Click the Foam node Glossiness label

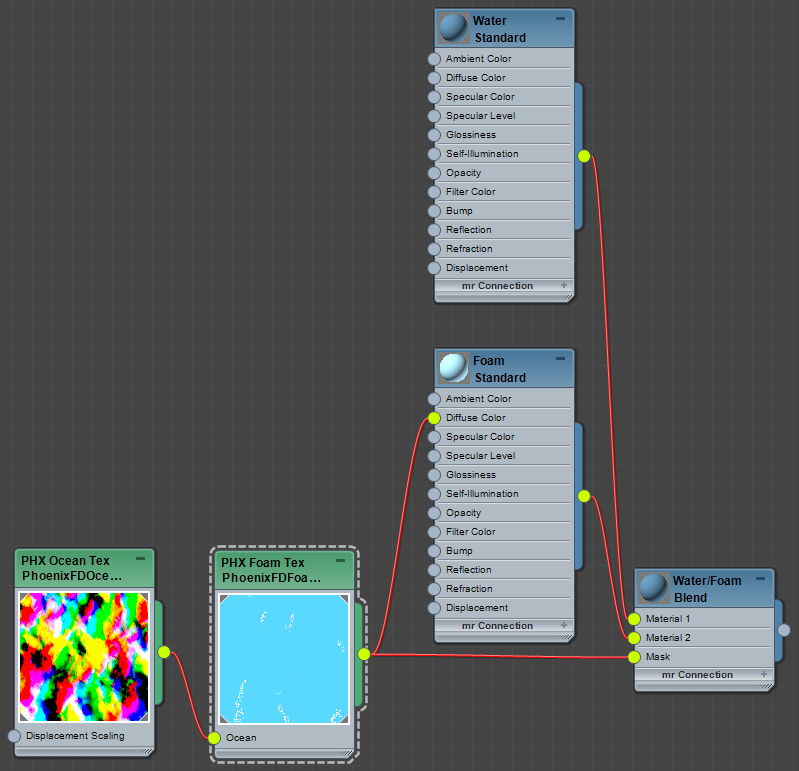(471, 475)
